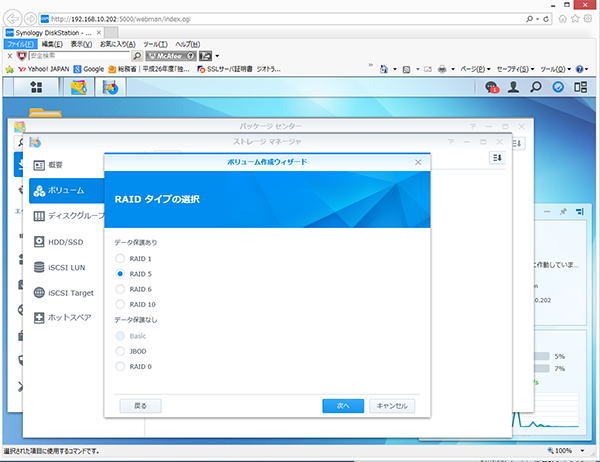Click the McAfee secure search field
The width and height of the screenshot is (600, 462).
point(79,56)
